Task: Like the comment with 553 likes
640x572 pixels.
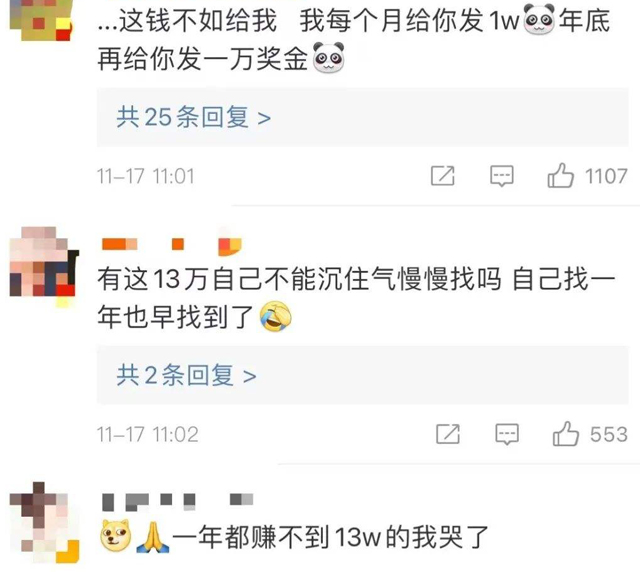Action: click(x=566, y=434)
